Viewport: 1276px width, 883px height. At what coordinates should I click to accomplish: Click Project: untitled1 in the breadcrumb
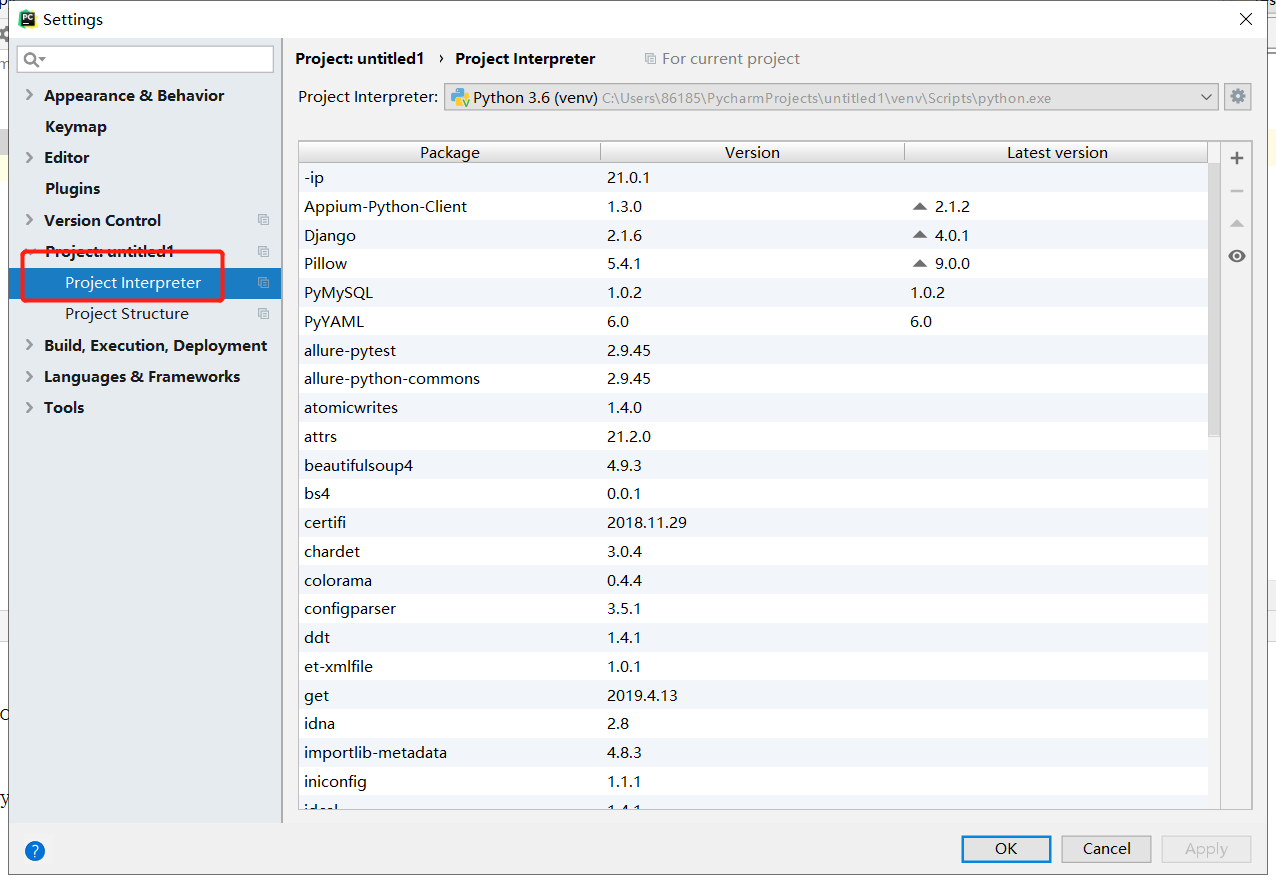tap(360, 58)
